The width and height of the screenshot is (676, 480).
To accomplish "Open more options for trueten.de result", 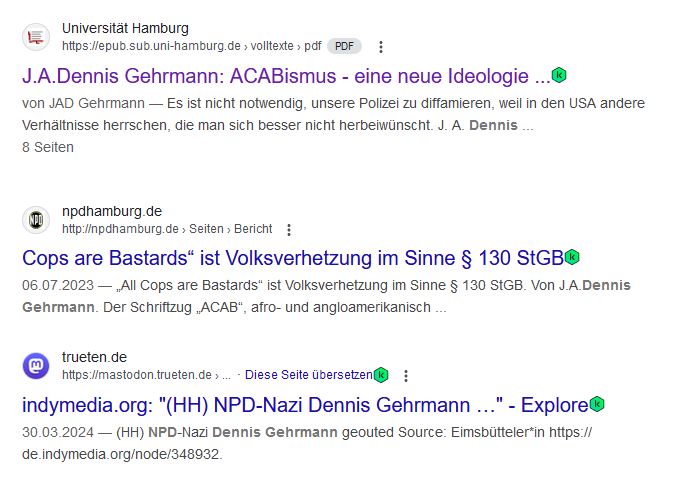I will click(x=406, y=375).
